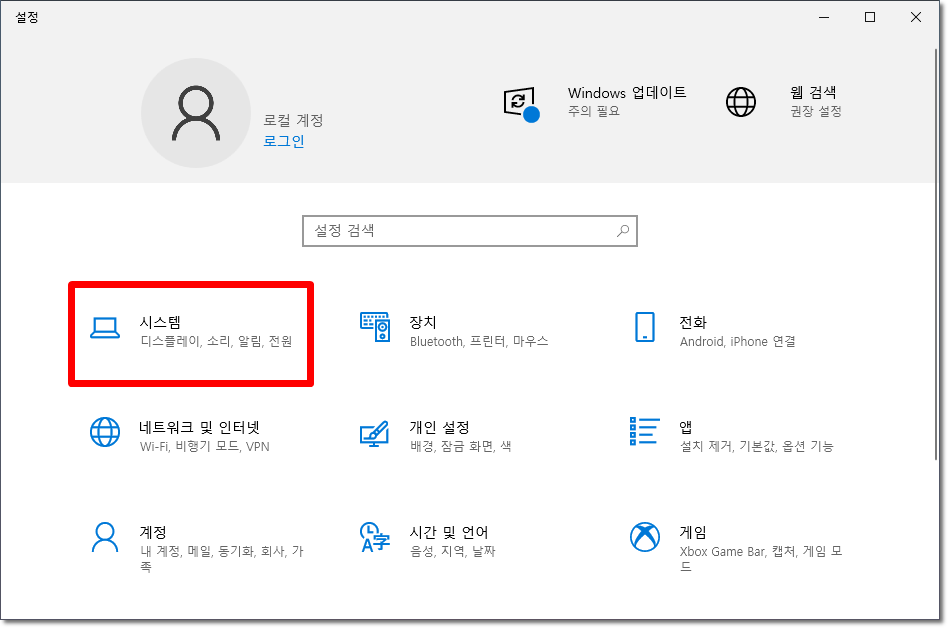Open the 네트워크 및 인터넷 title

[x=200, y=427]
